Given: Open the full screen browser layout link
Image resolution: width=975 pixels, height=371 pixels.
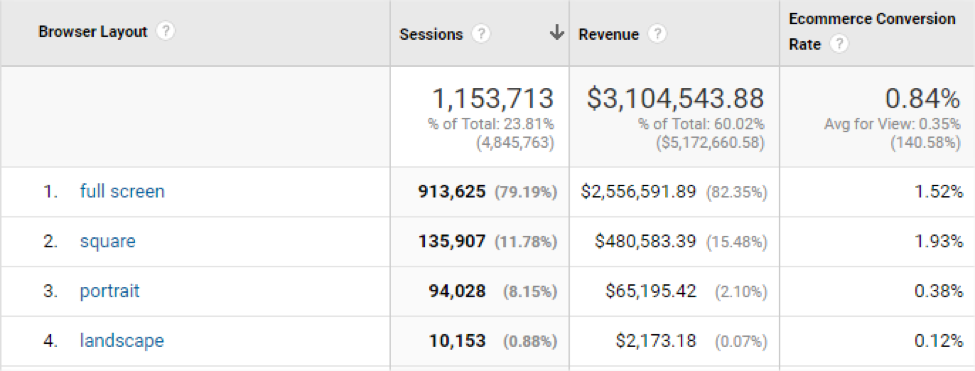Looking at the screenshot, I should tap(122, 191).
